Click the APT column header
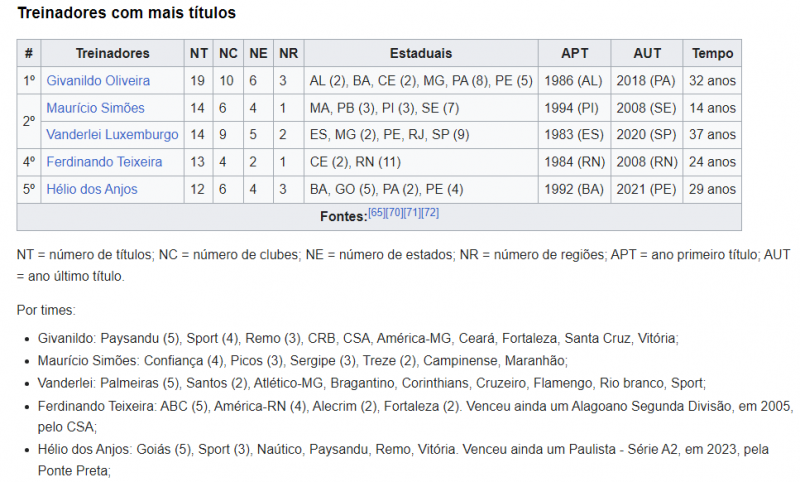The width and height of the screenshot is (800, 482). pyautogui.click(x=575, y=53)
